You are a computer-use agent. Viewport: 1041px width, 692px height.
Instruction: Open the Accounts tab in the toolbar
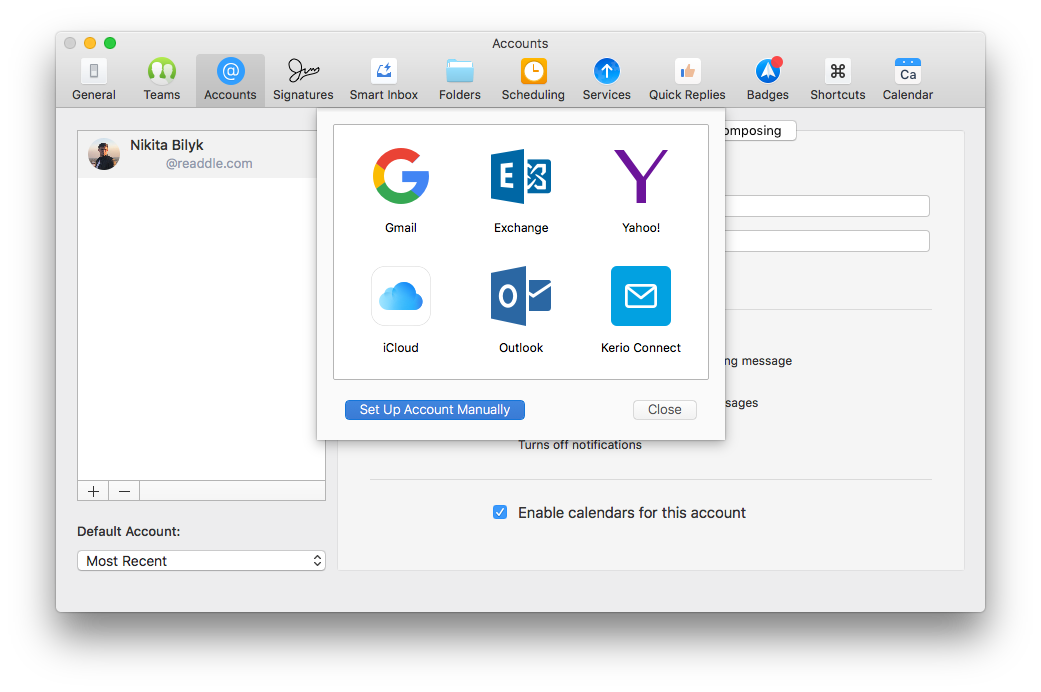tap(230, 78)
